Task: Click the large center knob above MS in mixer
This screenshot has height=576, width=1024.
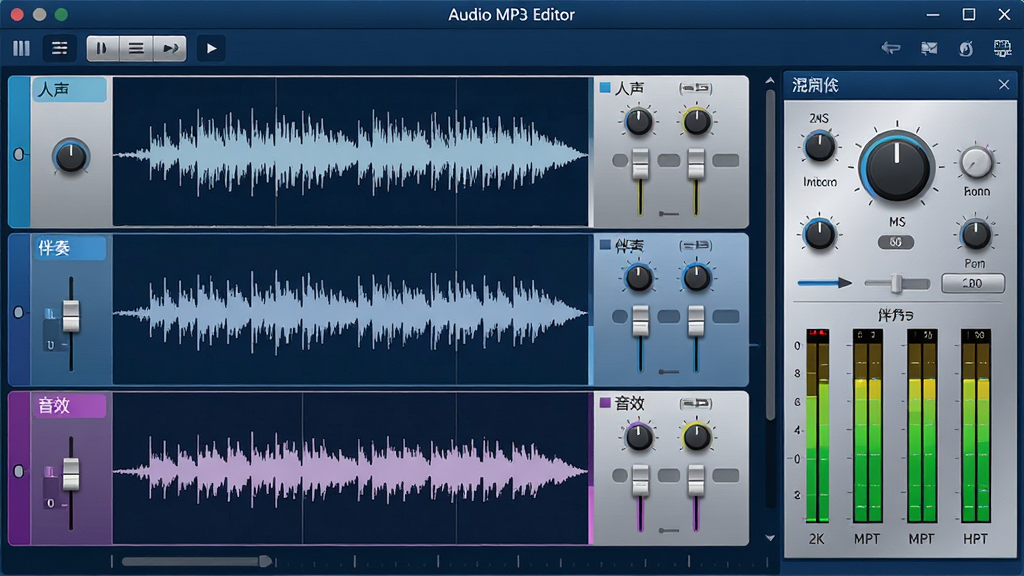Action: [897, 166]
